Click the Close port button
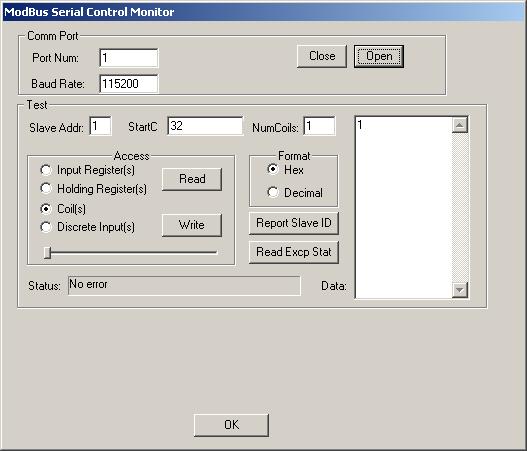527x451 pixels. click(322, 56)
